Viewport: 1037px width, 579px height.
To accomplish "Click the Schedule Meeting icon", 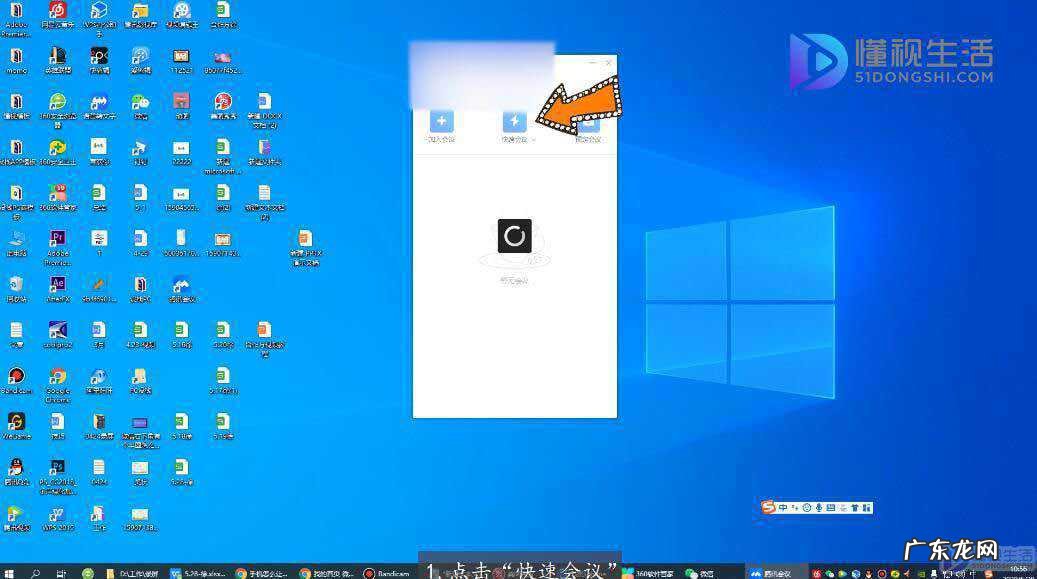I will point(588,124).
